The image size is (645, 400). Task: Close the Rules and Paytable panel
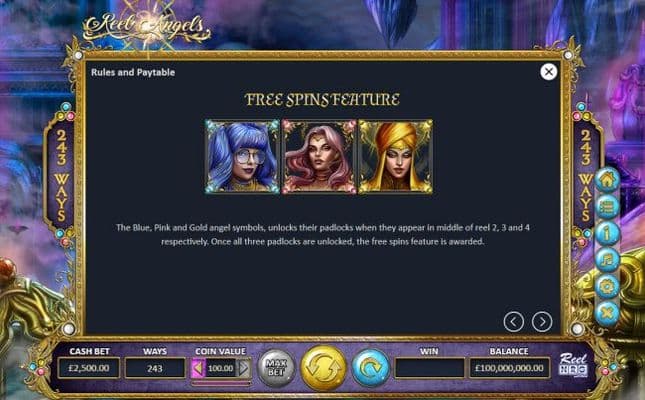548,72
